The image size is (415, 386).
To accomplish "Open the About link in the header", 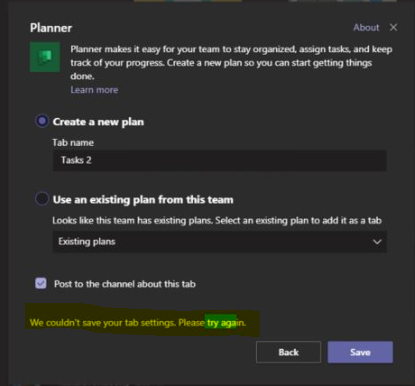I will pos(366,27).
